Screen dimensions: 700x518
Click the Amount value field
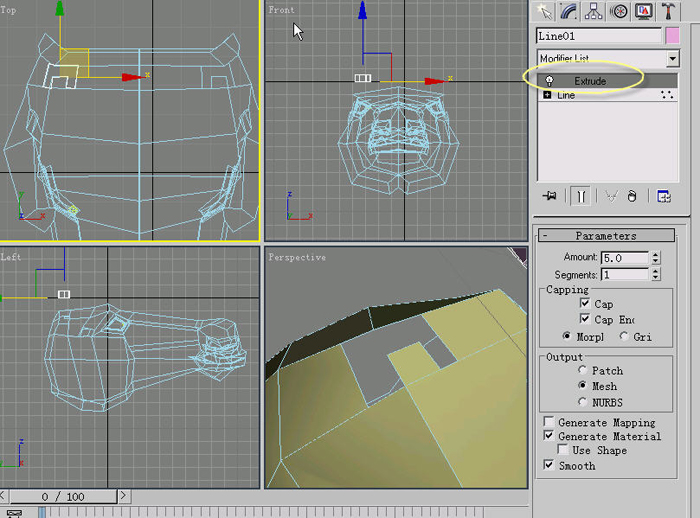[x=625, y=258]
